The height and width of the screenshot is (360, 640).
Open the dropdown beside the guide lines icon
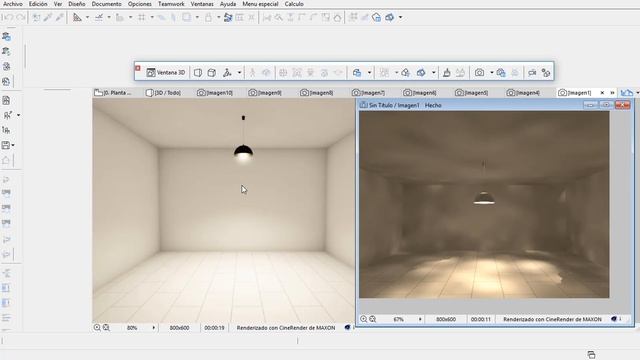tap(87, 18)
